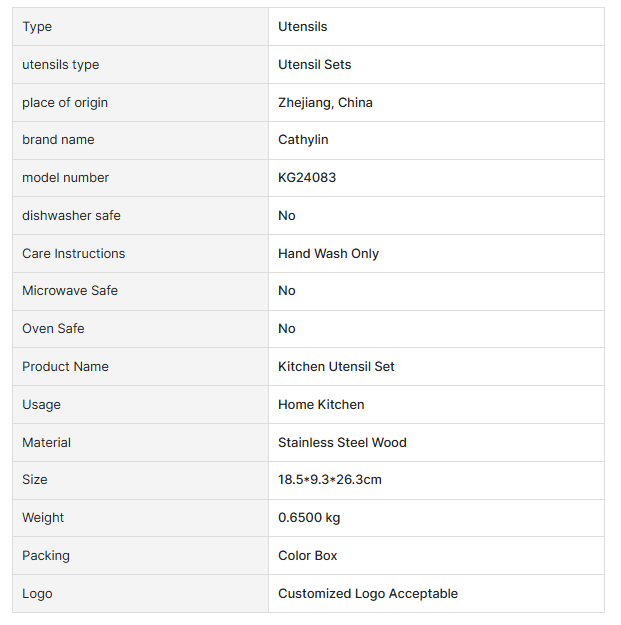Click the "dishwasher safe" label
The image size is (621, 625).
coord(71,216)
